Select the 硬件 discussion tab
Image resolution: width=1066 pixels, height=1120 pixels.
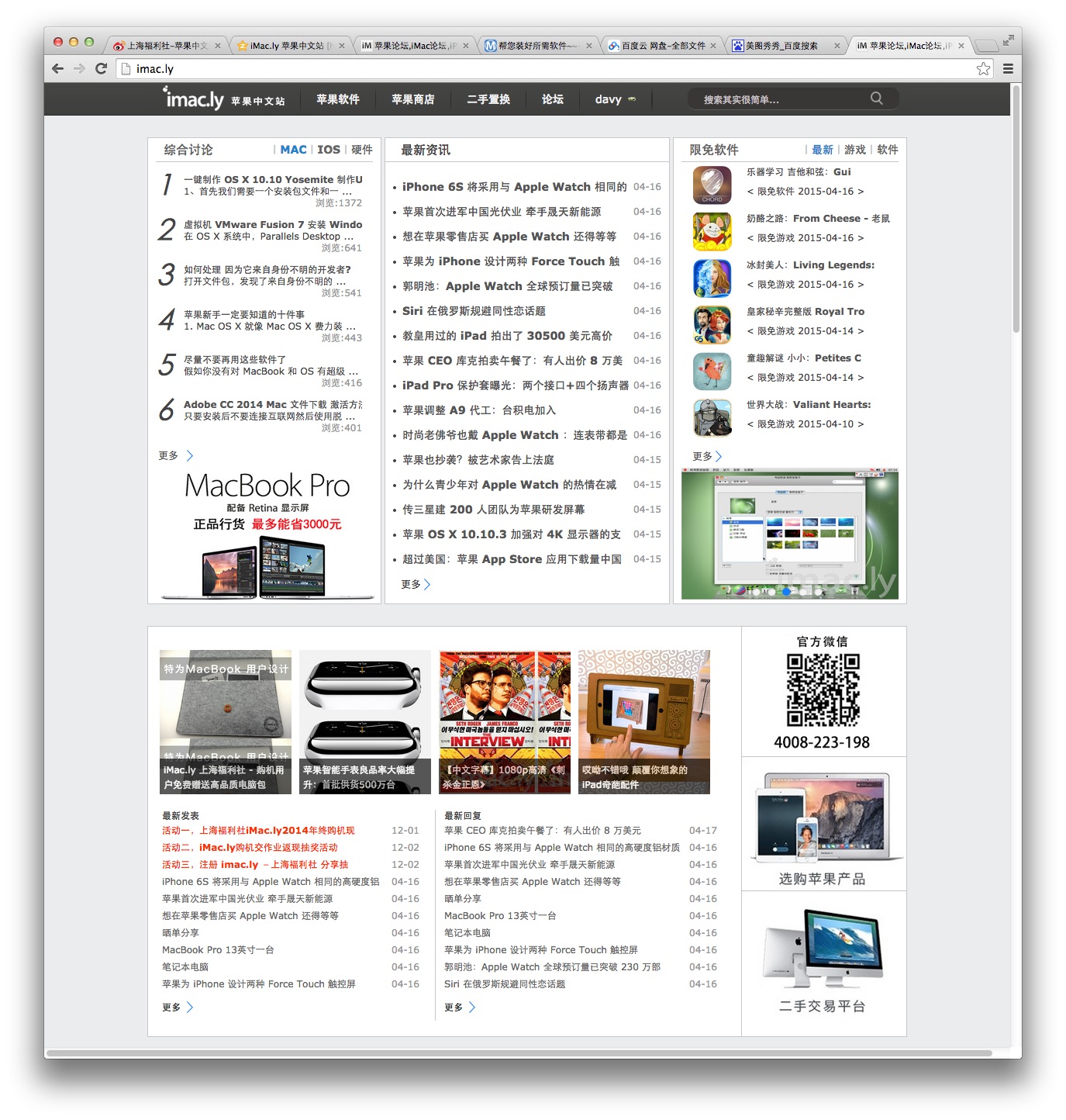click(x=362, y=150)
